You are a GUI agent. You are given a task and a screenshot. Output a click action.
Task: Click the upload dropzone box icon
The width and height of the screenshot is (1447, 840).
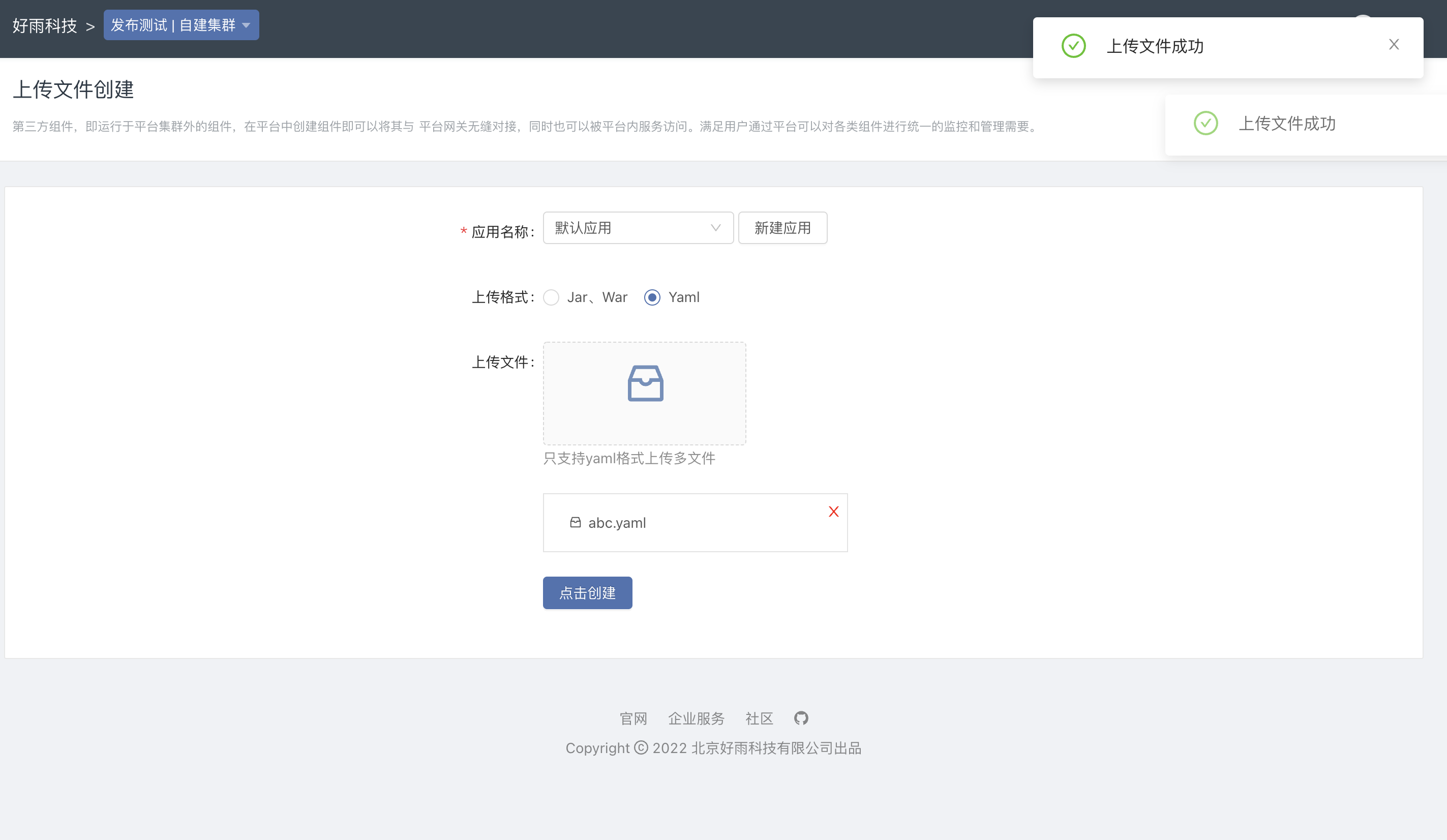pos(644,382)
